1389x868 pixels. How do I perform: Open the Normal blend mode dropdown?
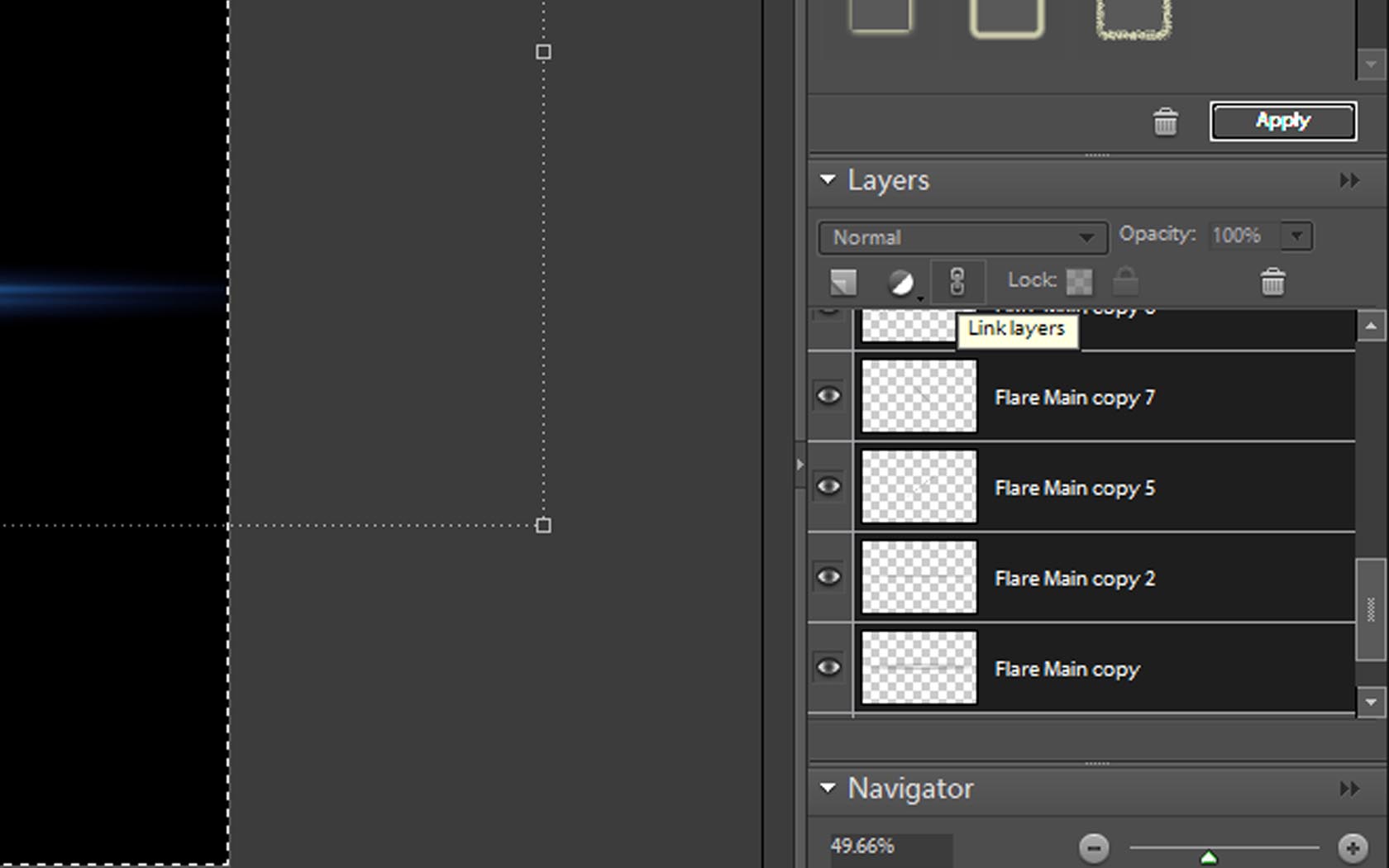962,237
